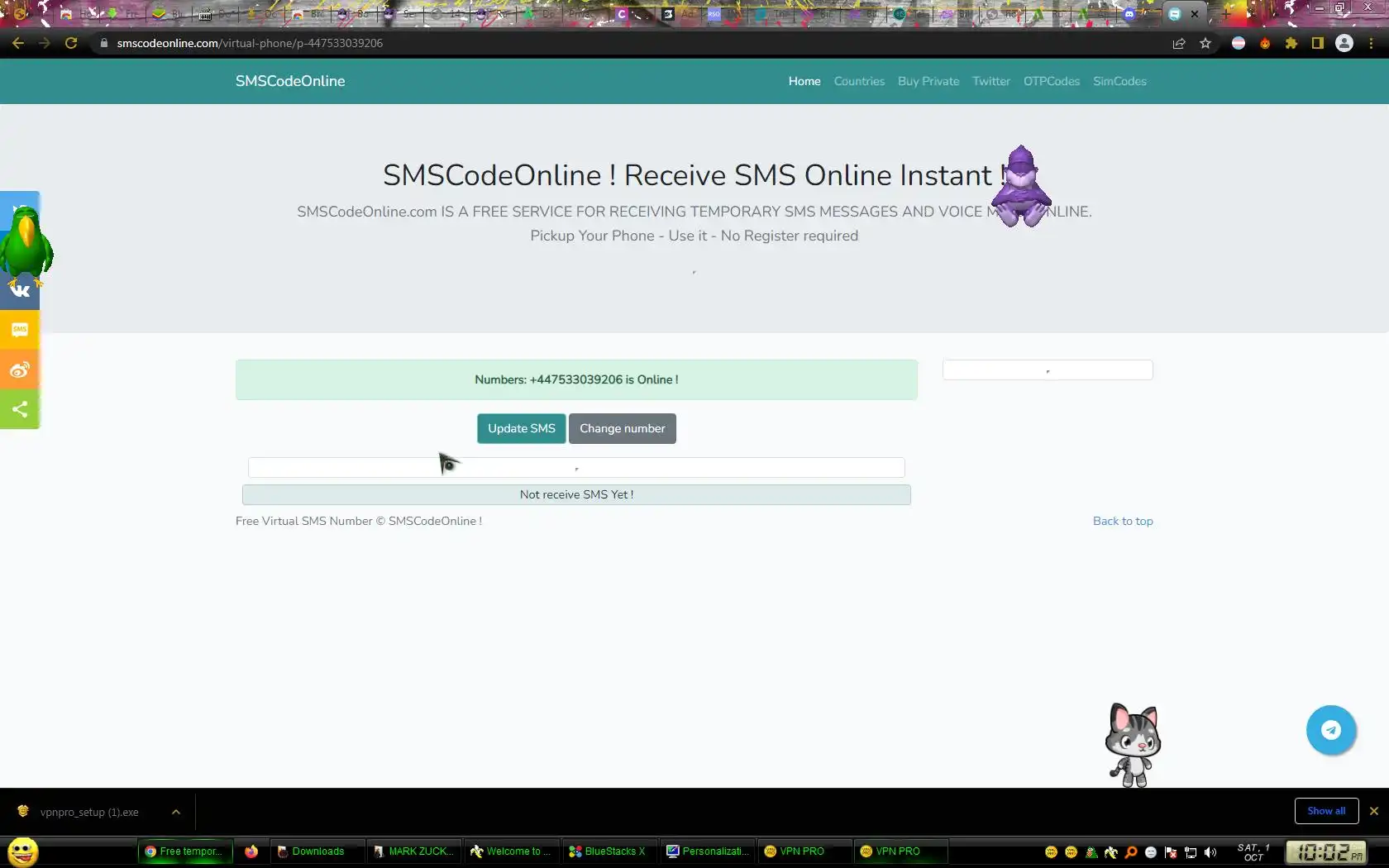Image resolution: width=1389 pixels, height=868 pixels.
Task: Switch to the Free tempor... Chrome taskbar window
Action: [185, 851]
